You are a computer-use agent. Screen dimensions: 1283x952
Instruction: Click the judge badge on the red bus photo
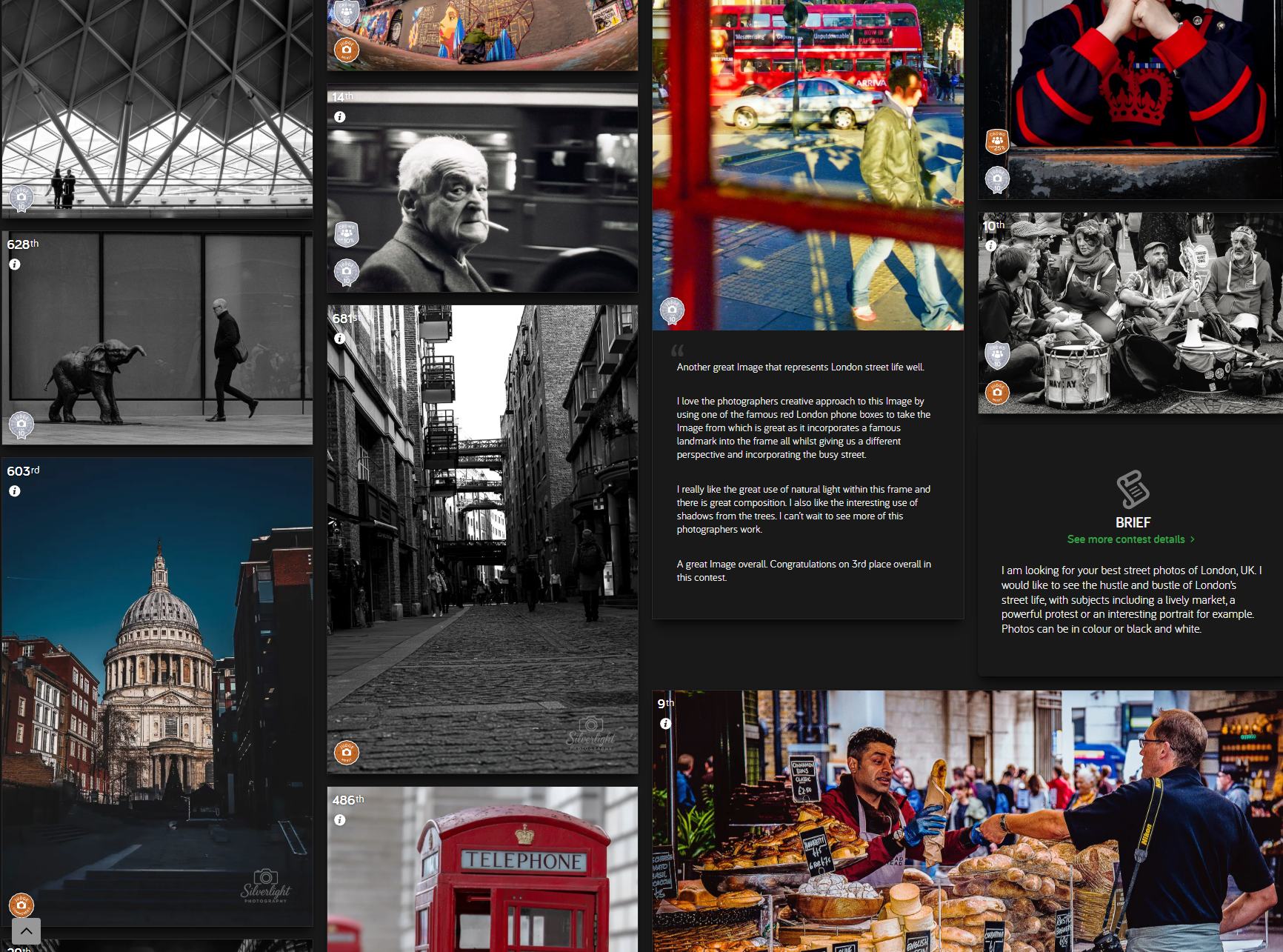pos(672,310)
